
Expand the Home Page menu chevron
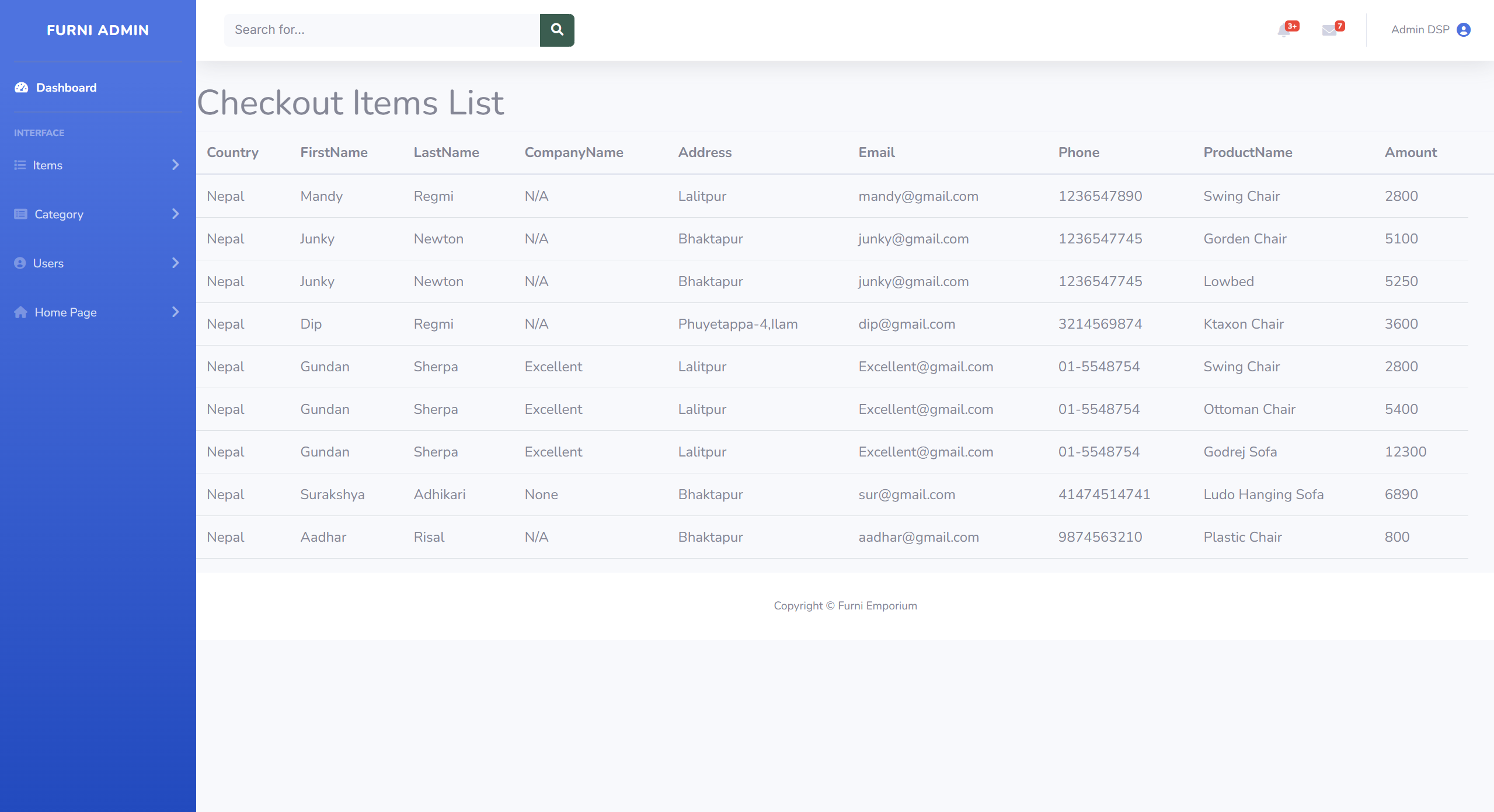(x=175, y=312)
